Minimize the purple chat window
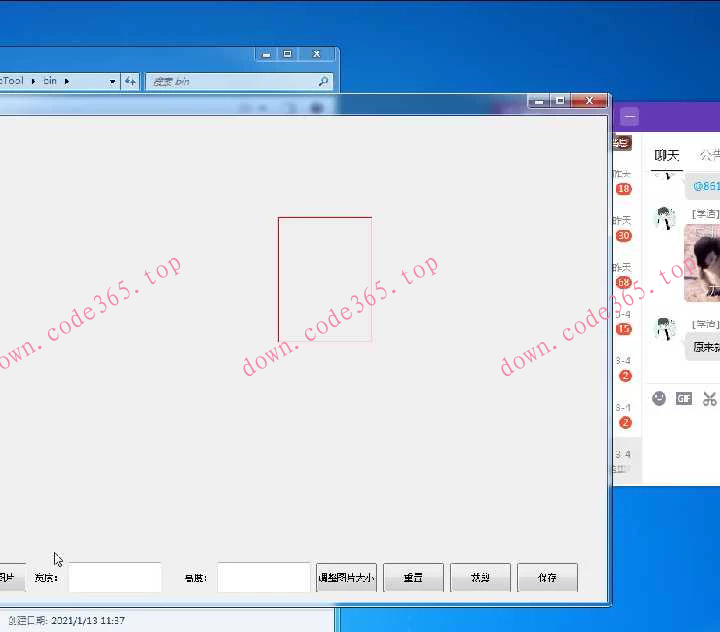The height and width of the screenshot is (632, 720). tap(630, 117)
